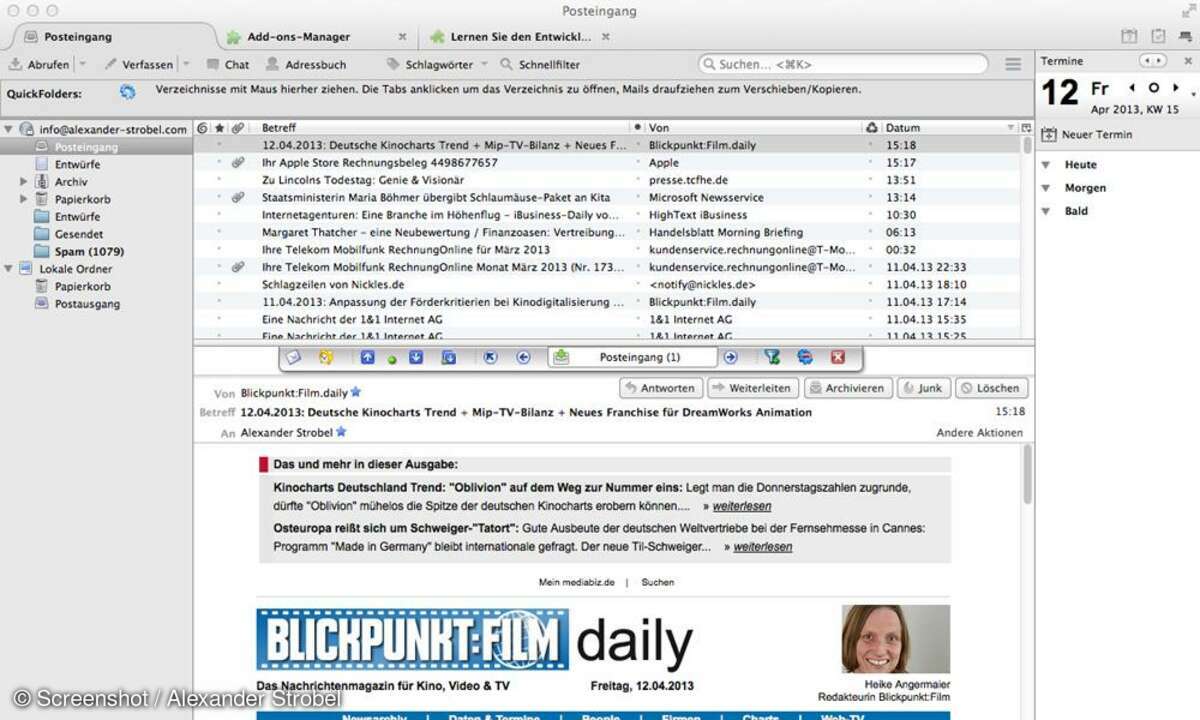Collapse the Lokale Ordner tree
Image resolution: width=1200 pixels, height=720 pixels.
click(9, 269)
